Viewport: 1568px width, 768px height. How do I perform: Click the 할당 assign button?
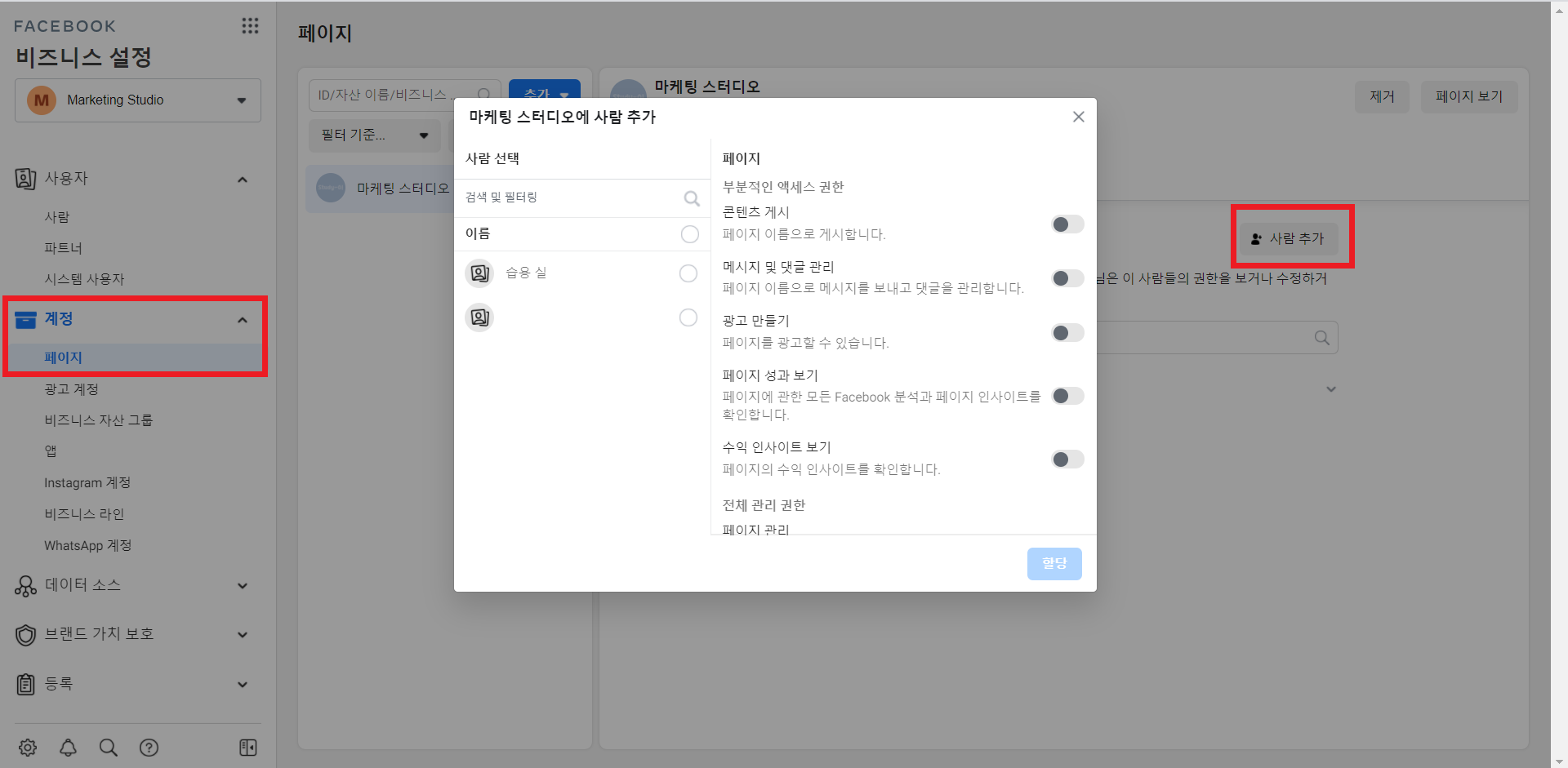[x=1054, y=564]
